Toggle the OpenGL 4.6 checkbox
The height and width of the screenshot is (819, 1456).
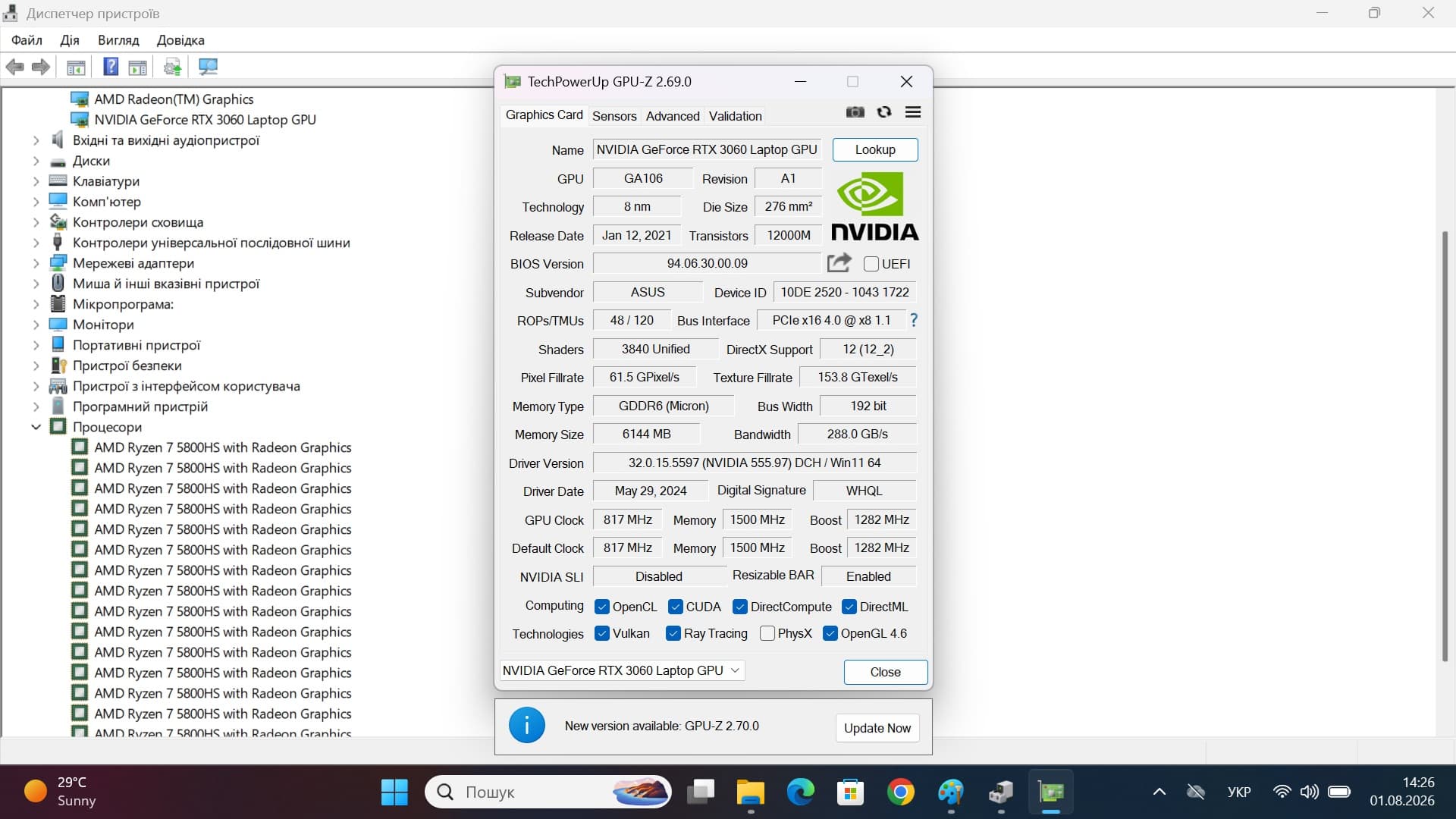pos(830,633)
